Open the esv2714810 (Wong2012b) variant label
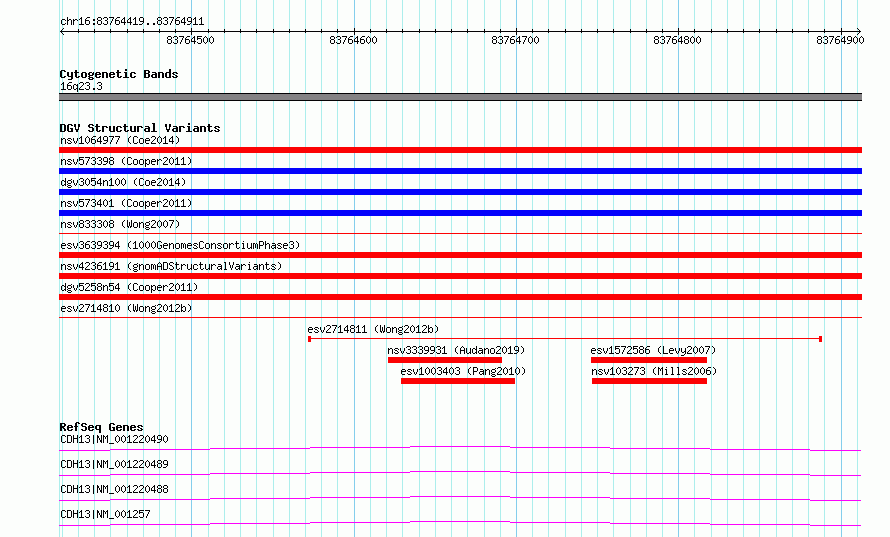Viewport: 890px width, 537px height. [x=126, y=308]
